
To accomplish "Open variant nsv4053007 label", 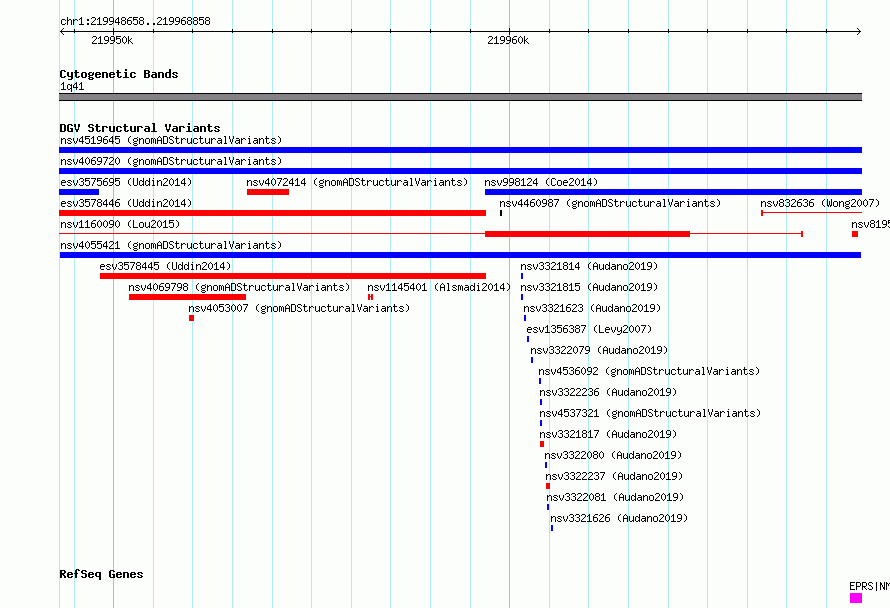I will 299,308.
